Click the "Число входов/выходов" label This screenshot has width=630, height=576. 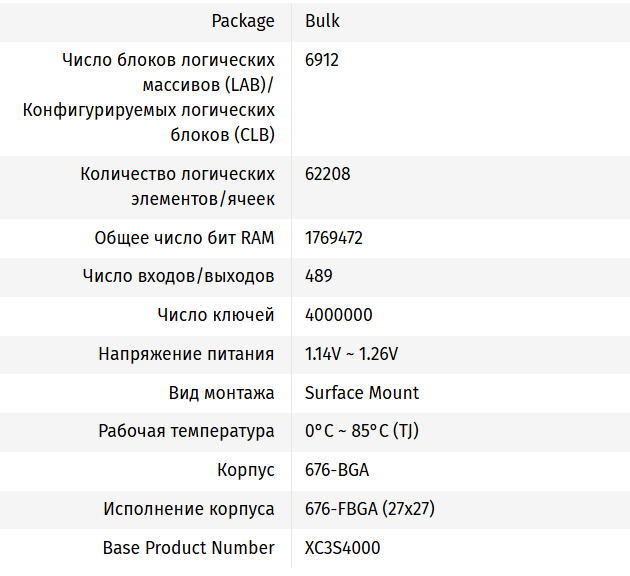pyautogui.click(x=178, y=276)
